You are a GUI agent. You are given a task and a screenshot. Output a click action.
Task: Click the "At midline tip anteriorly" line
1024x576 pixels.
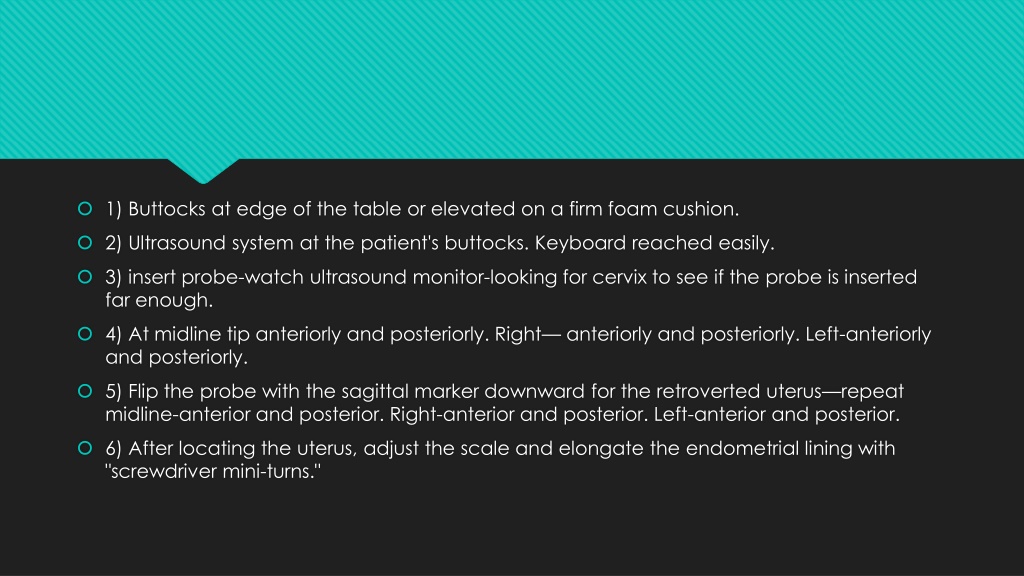[x=518, y=334]
